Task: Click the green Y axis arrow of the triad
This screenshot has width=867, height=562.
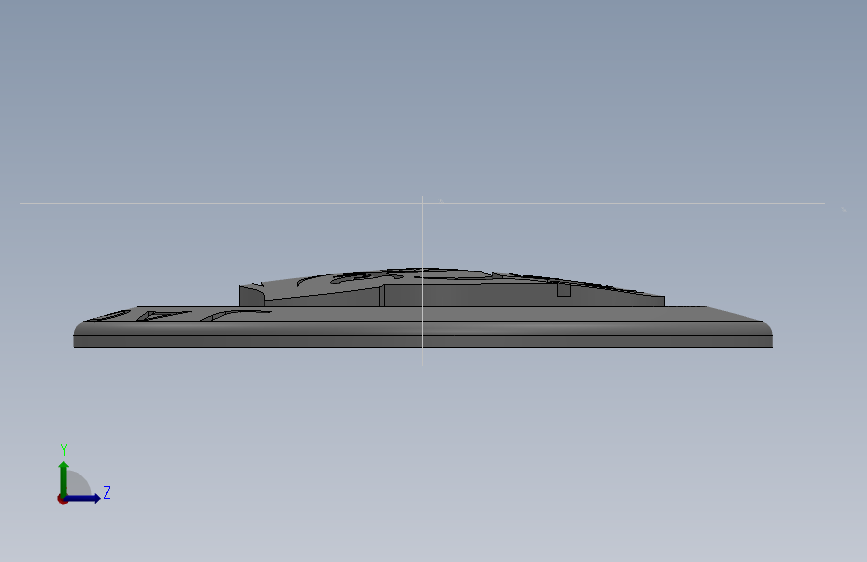Action: pos(64,478)
